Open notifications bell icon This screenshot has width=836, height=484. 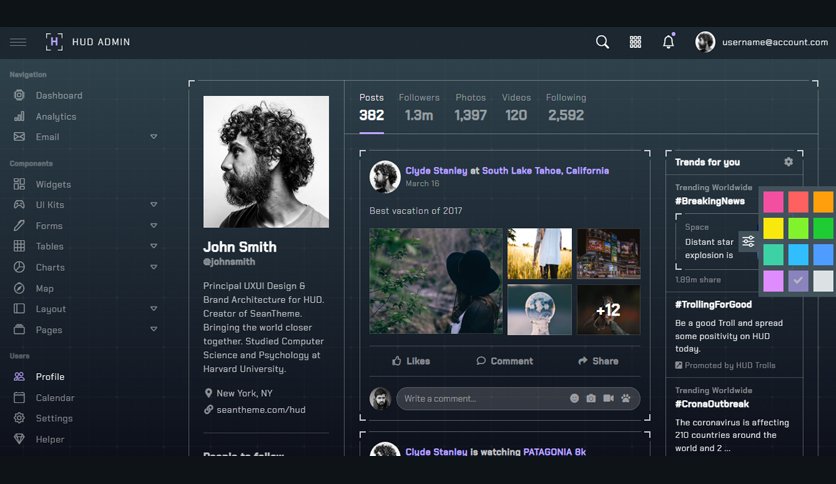click(x=668, y=42)
